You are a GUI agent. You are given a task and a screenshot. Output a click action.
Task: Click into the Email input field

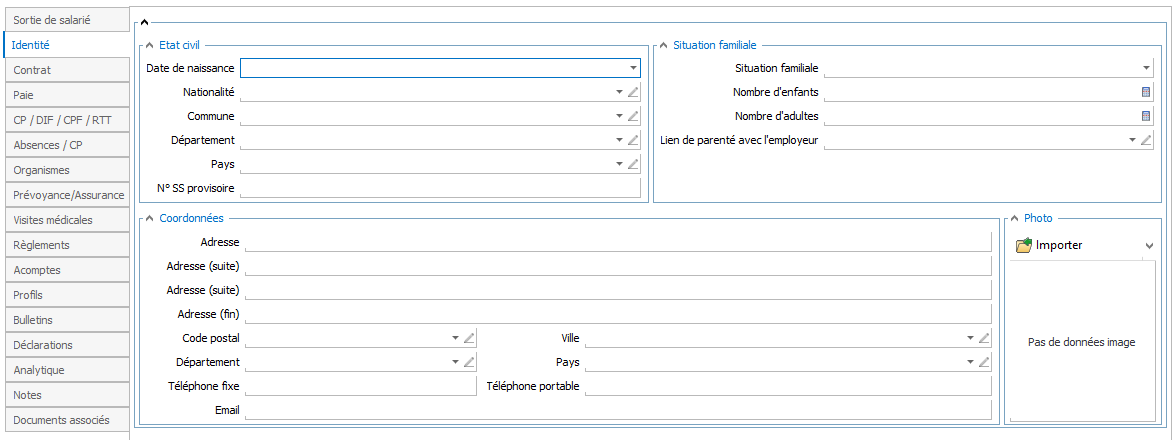617,410
